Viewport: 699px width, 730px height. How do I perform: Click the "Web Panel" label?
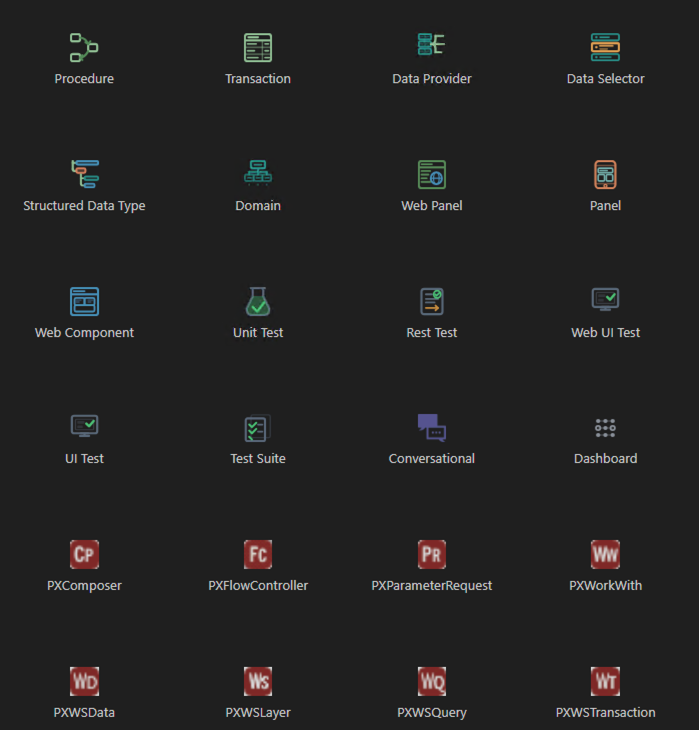(432, 206)
